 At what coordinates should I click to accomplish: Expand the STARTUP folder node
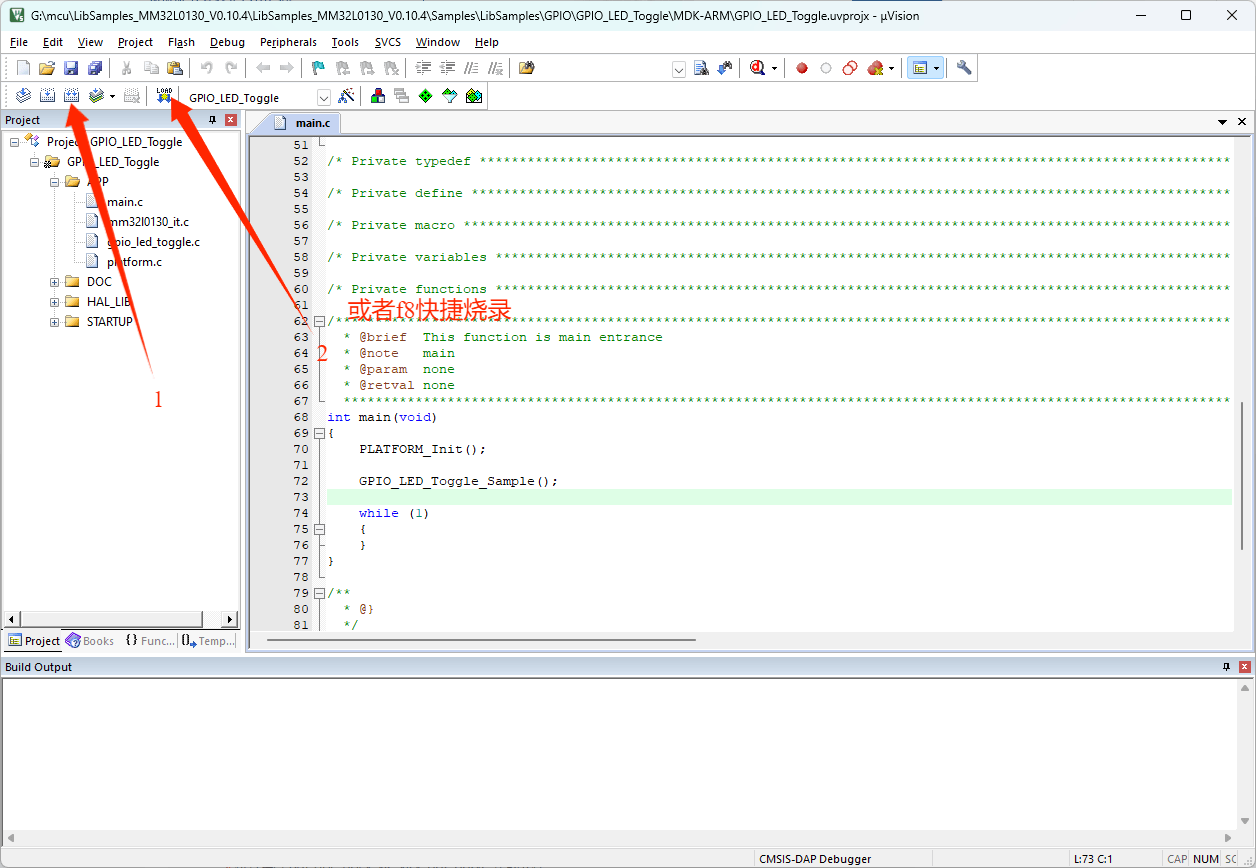[55, 322]
